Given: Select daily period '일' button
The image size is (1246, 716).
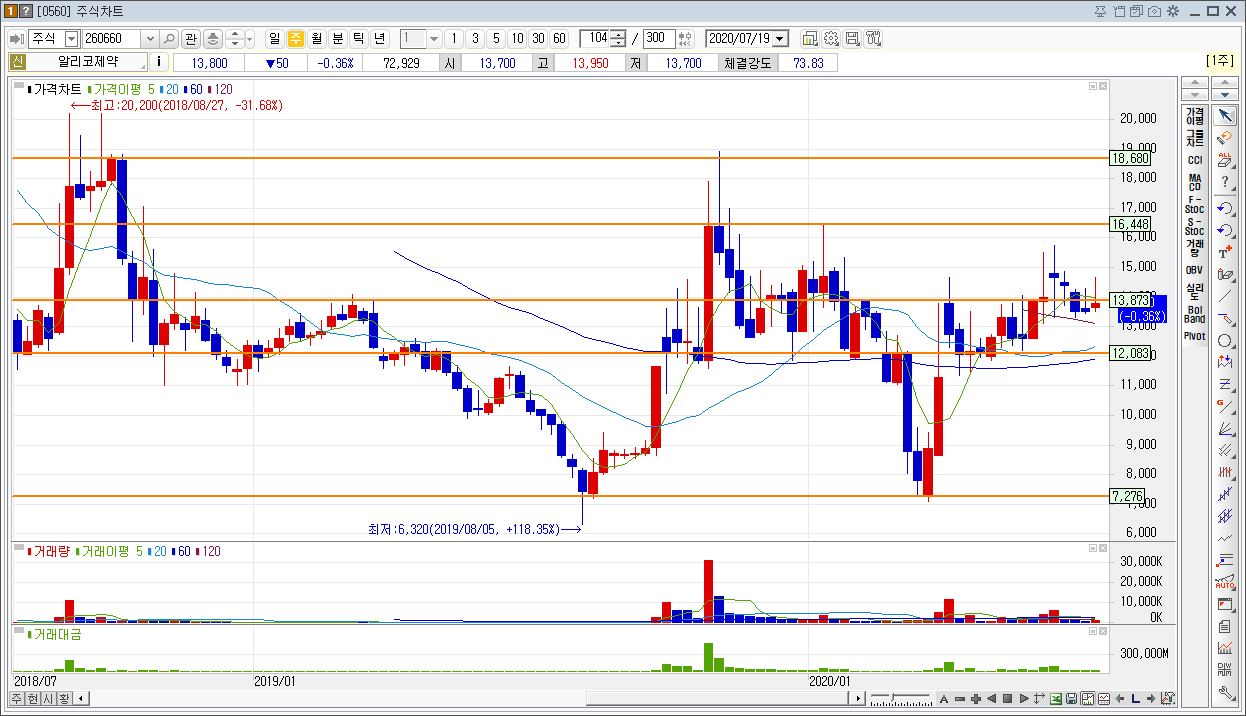Looking at the screenshot, I should [274, 39].
